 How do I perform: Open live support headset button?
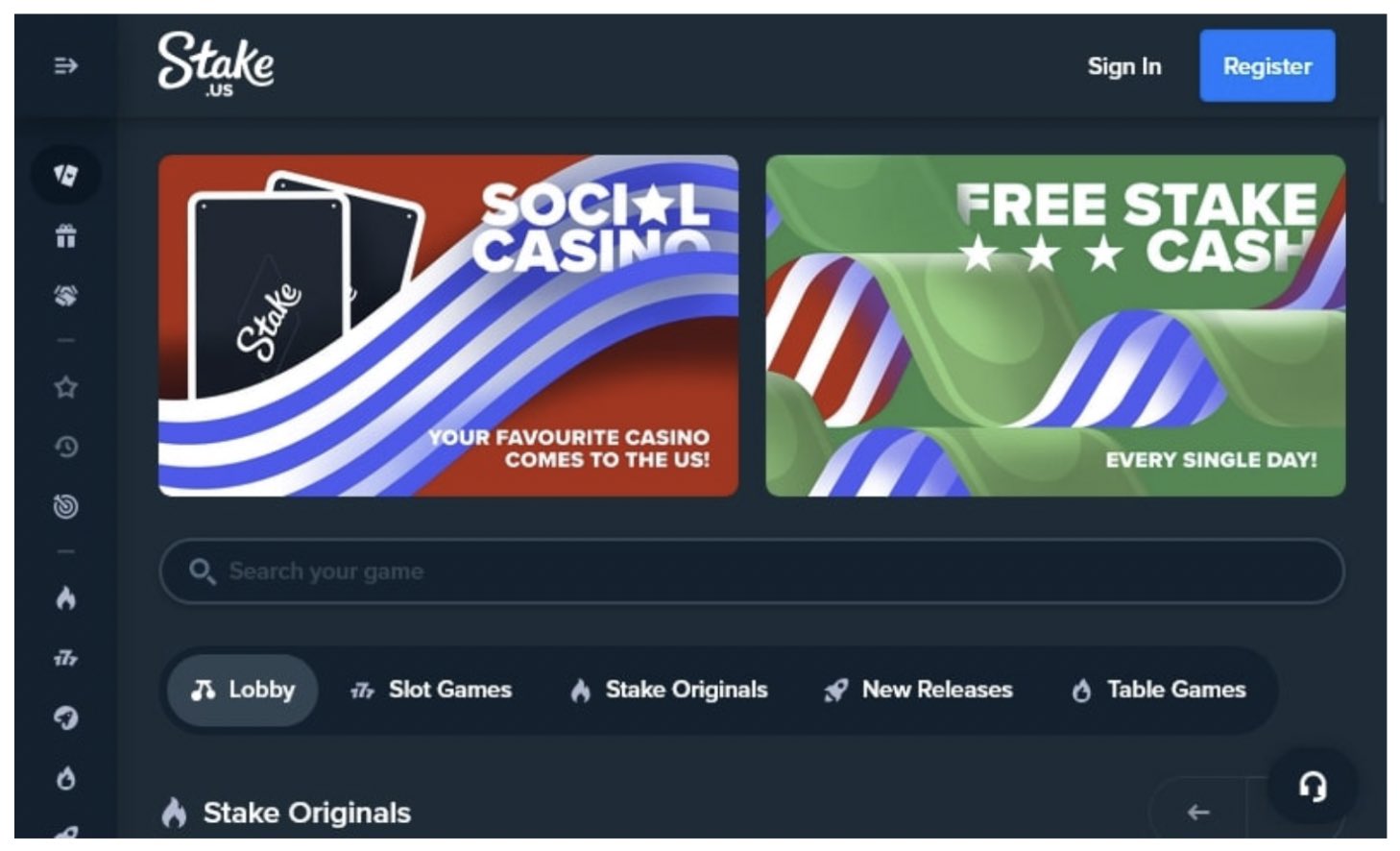coord(1313,787)
